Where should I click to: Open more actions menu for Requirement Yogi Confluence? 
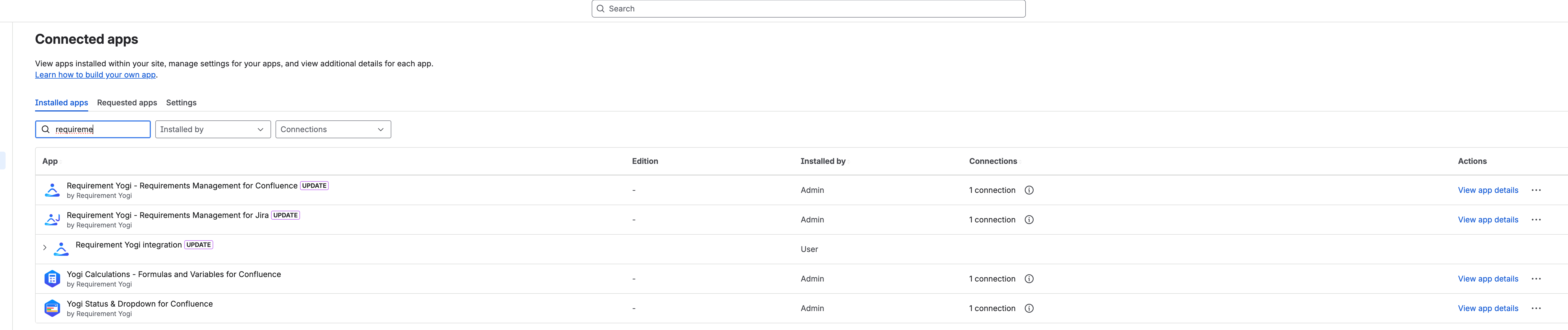[1536, 190]
